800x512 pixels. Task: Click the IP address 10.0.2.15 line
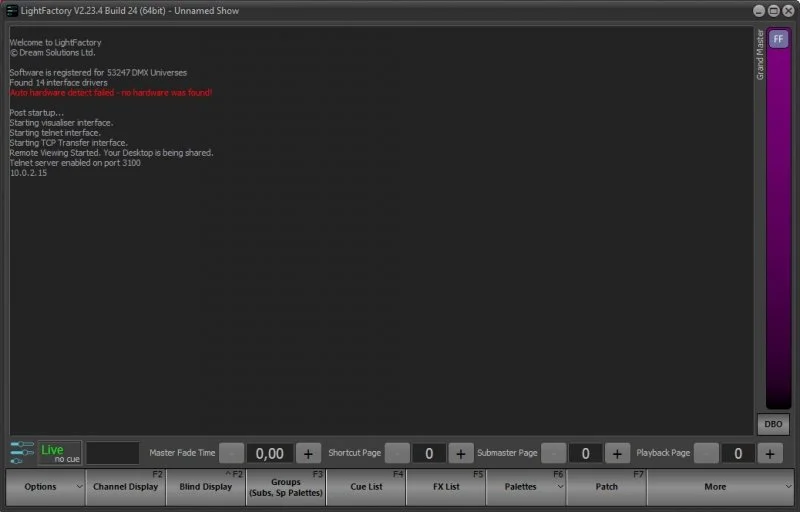click(x=28, y=173)
